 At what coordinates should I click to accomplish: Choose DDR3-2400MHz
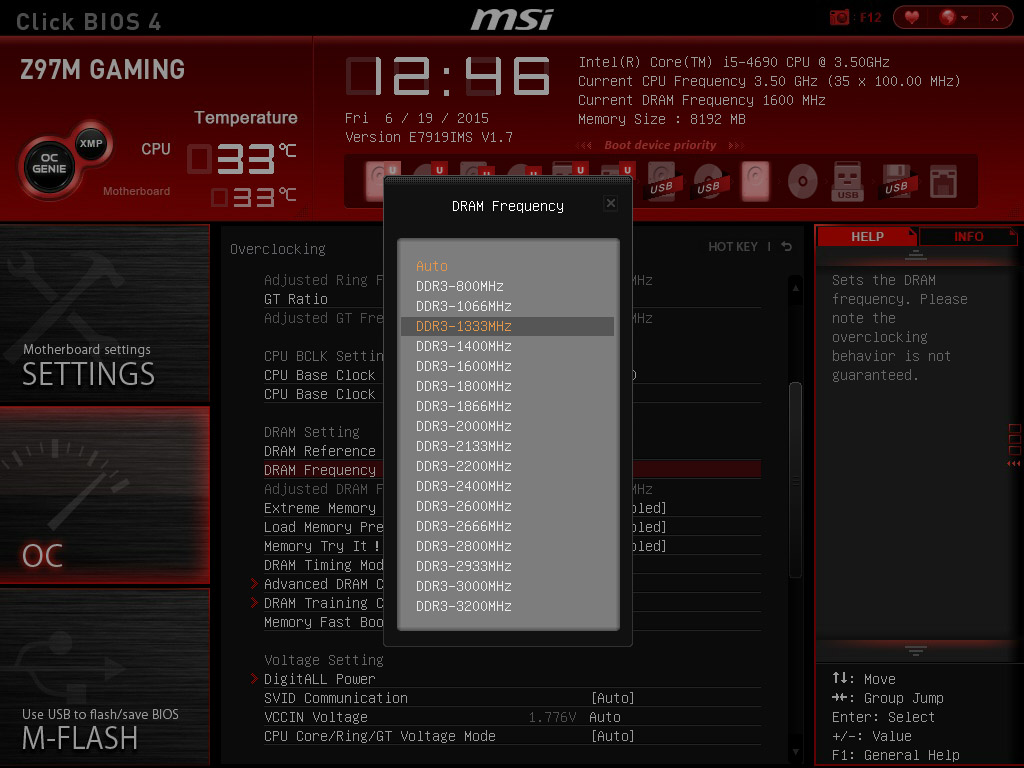(x=507, y=486)
